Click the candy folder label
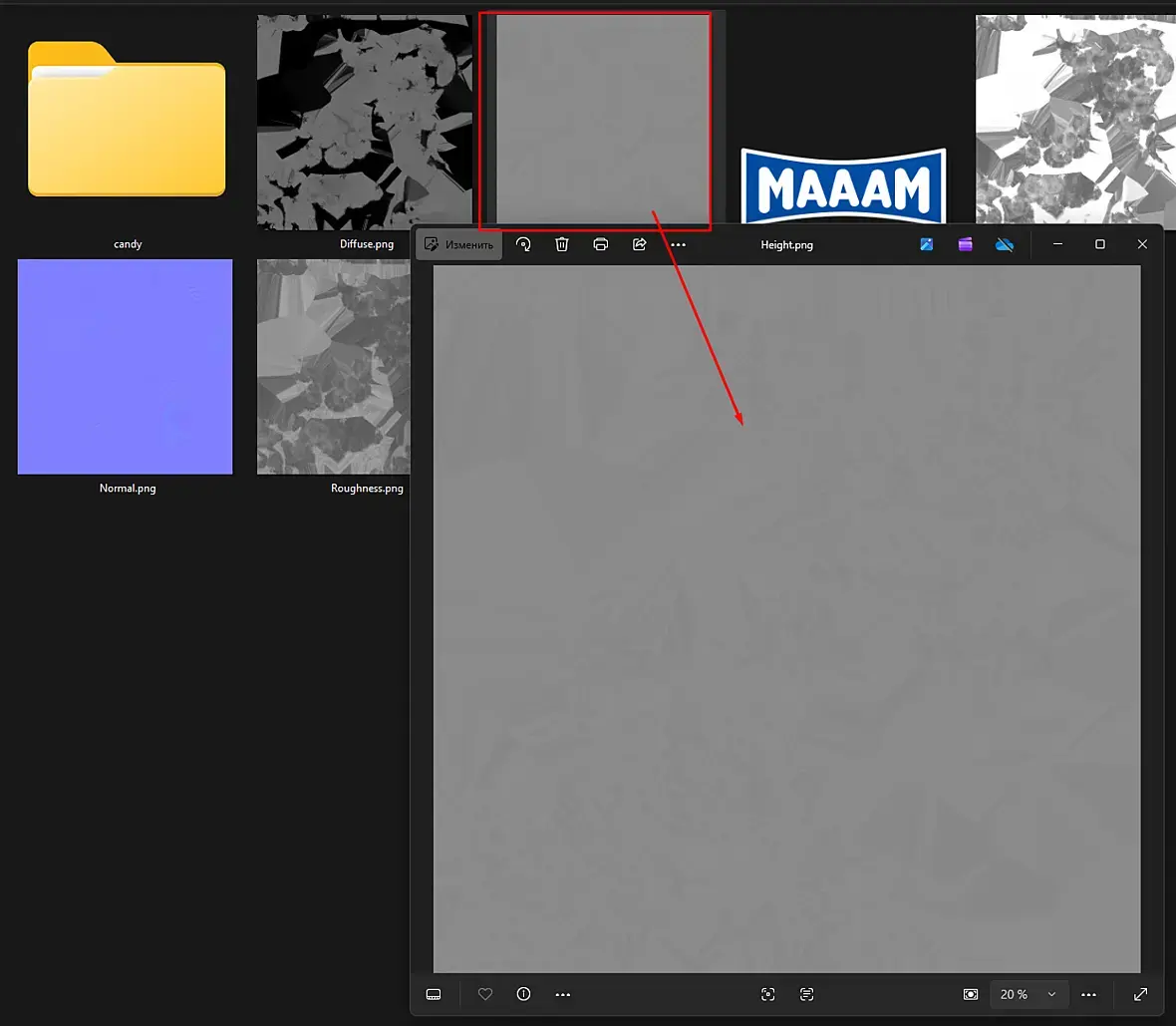The image size is (1176, 1026). pos(128,244)
